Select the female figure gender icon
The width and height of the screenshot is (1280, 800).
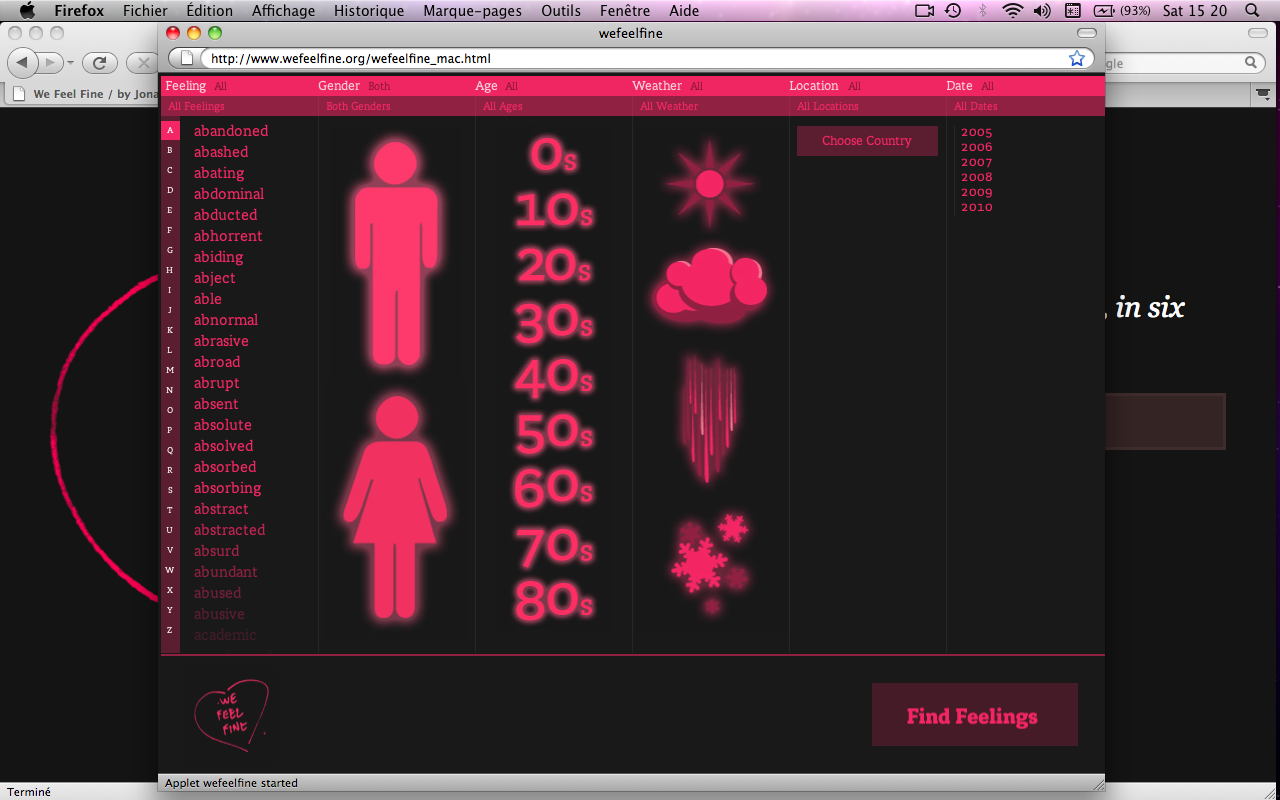pyautogui.click(x=396, y=506)
